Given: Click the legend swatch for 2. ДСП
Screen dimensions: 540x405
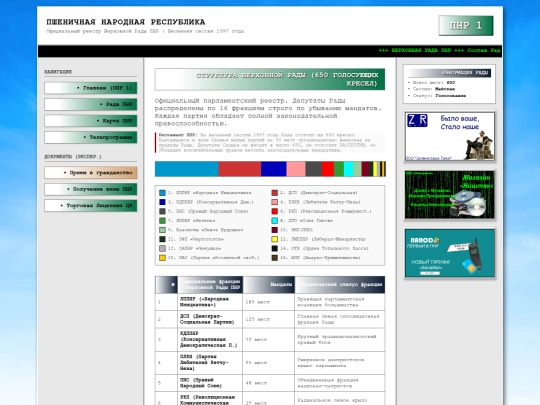Looking at the screenshot, I should [274, 193].
